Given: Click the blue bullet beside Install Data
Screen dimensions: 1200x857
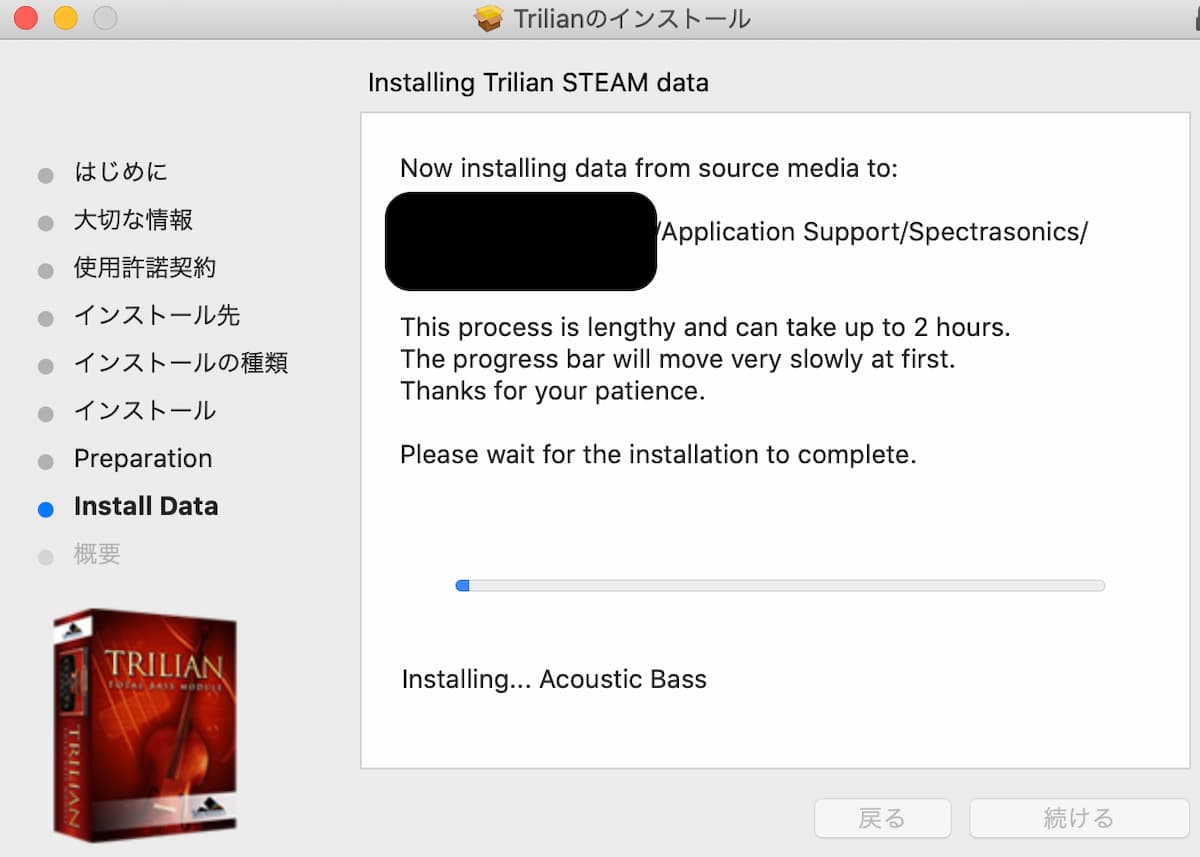Looking at the screenshot, I should [45, 509].
